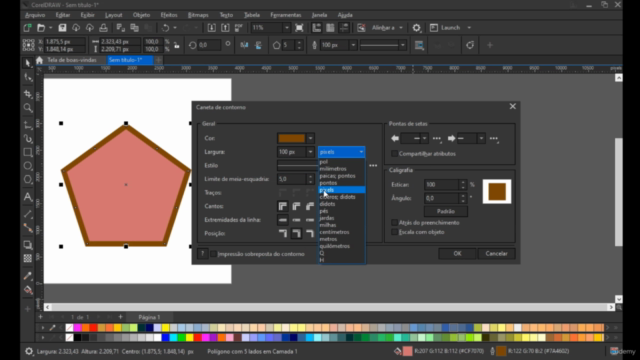Select the Eyedropper tool
Viewport: 640px width, 360px height.
pyautogui.click(x=28, y=276)
